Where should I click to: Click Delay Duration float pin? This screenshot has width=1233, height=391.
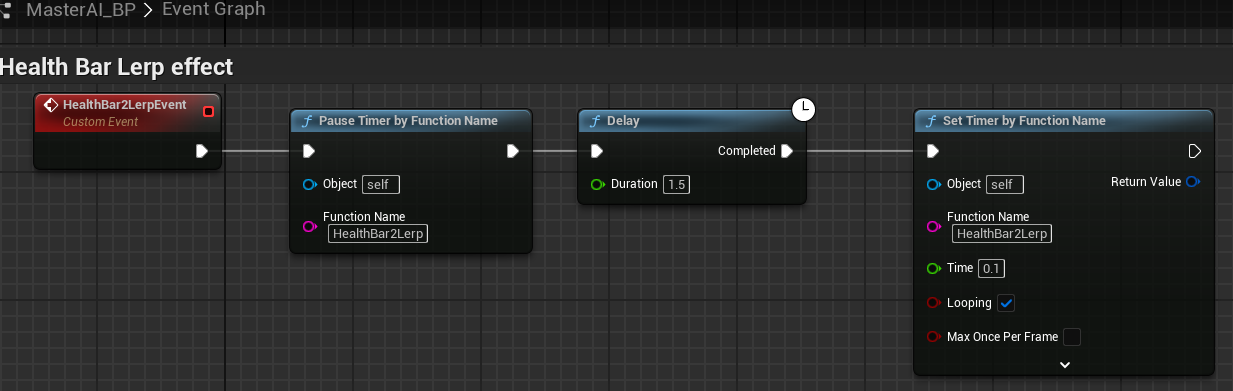[597, 184]
